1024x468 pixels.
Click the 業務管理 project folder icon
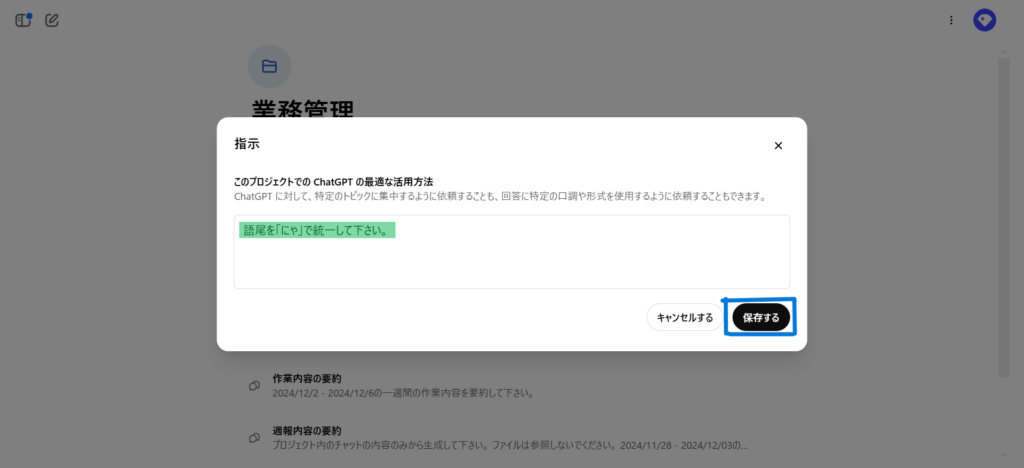pos(269,66)
